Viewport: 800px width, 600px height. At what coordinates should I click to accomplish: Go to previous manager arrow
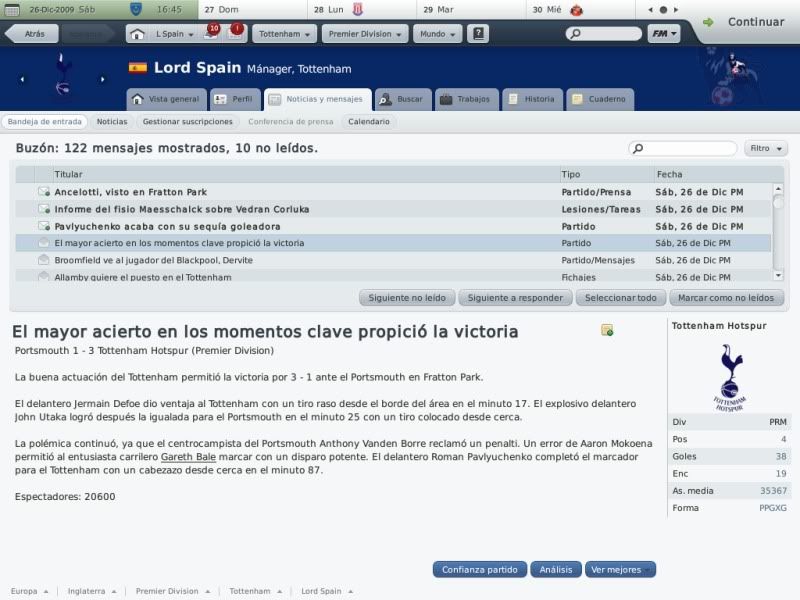tap(22, 79)
